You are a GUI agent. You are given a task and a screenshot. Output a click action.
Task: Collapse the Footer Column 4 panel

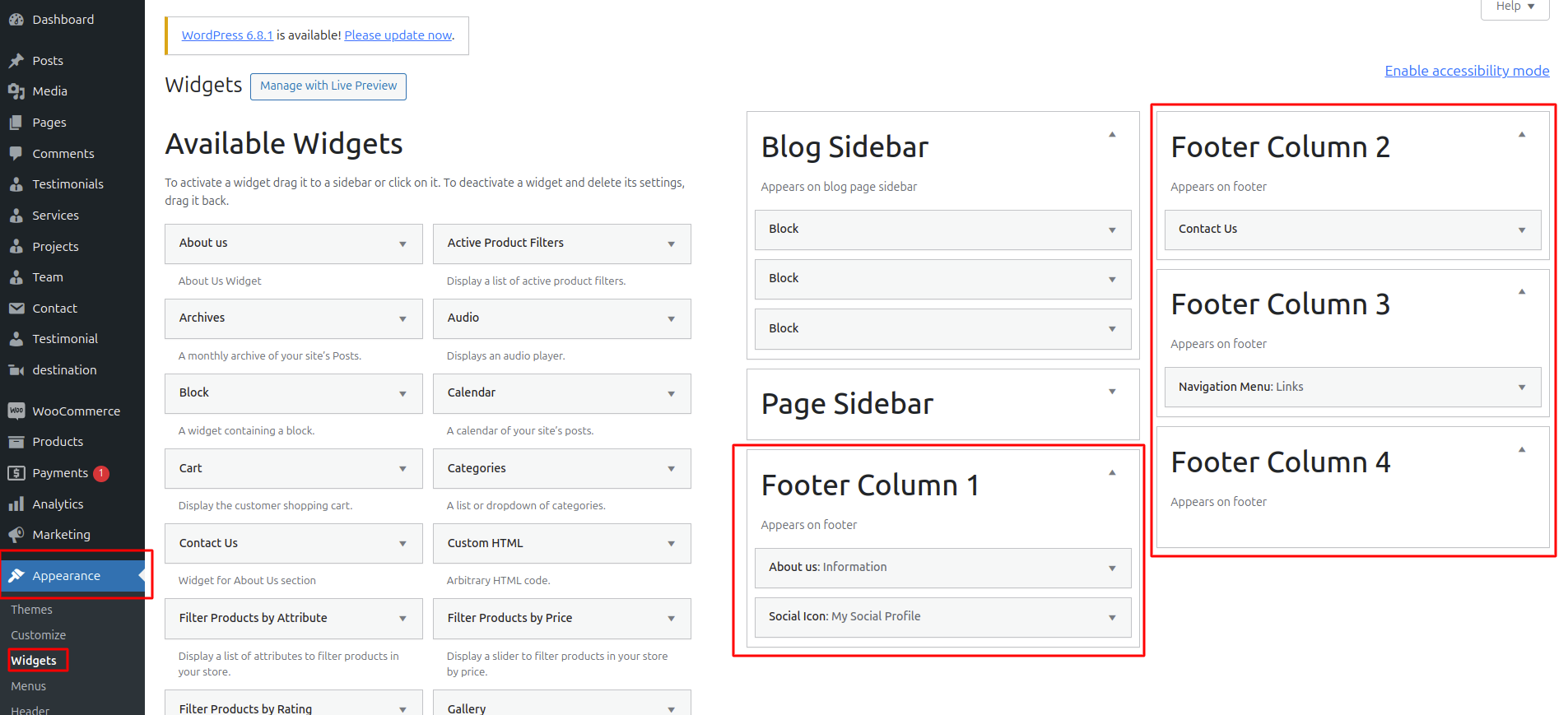pyautogui.click(x=1522, y=450)
